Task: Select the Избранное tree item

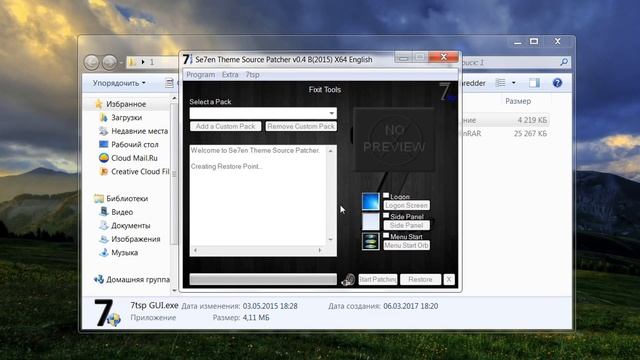Action: (126, 104)
